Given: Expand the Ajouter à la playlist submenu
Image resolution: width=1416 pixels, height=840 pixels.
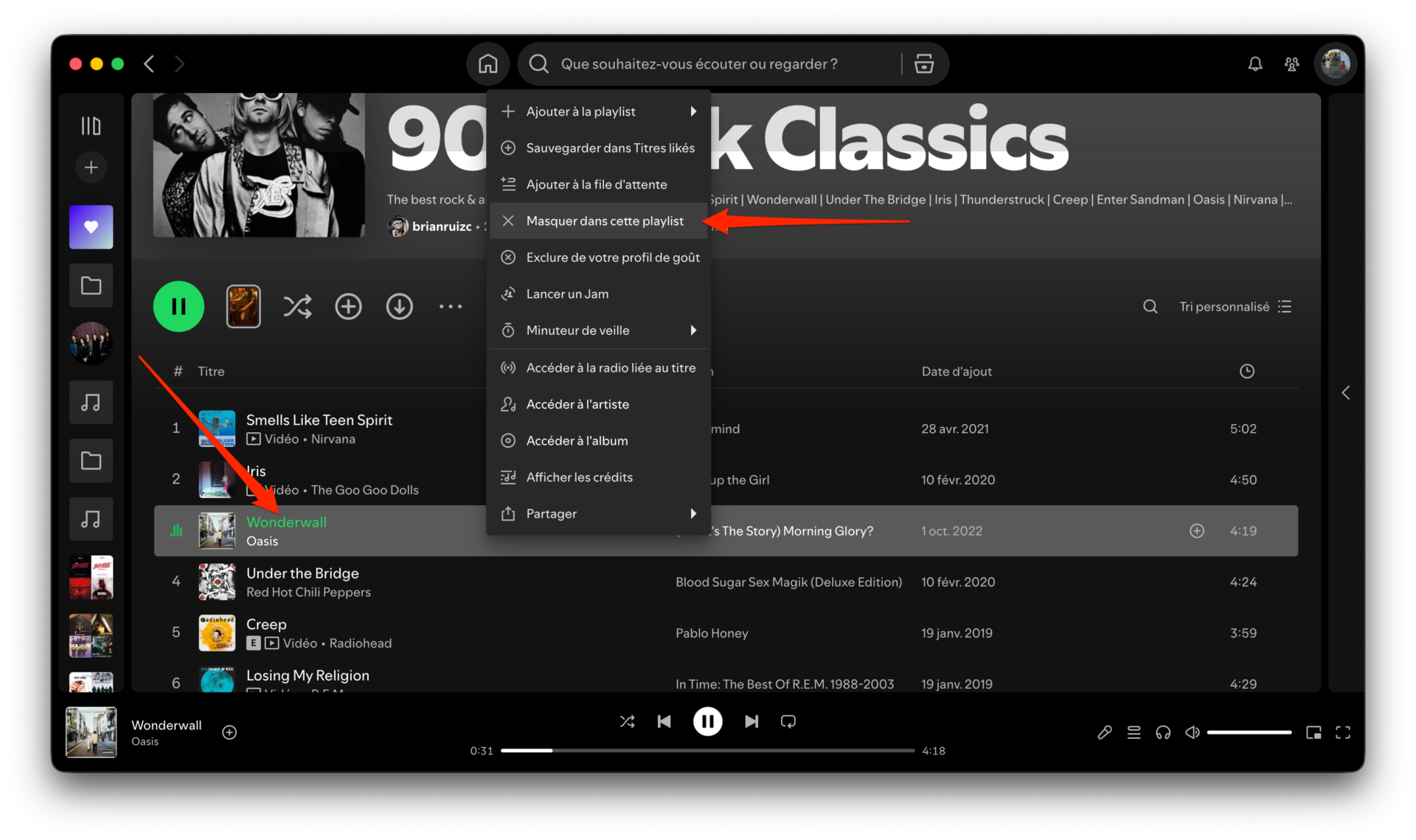Looking at the screenshot, I should (x=599, y=111).
